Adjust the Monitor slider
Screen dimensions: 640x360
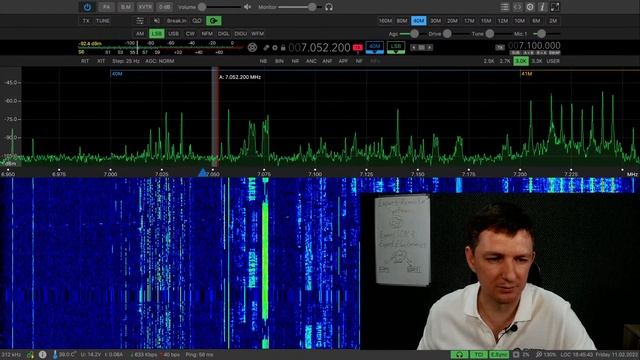(x=300, y=7)
